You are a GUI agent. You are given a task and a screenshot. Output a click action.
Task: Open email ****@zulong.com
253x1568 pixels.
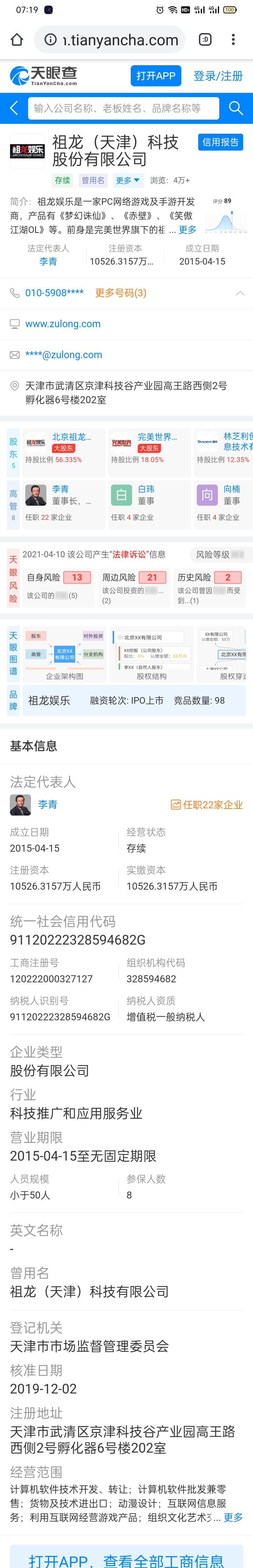[63, 355]
